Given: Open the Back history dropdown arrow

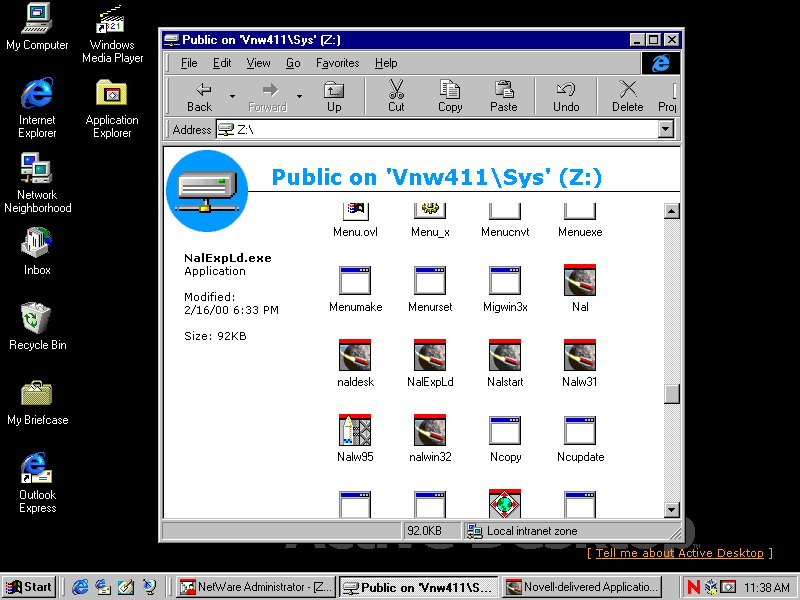Looking at the screenshot, I should coord(232,96).
